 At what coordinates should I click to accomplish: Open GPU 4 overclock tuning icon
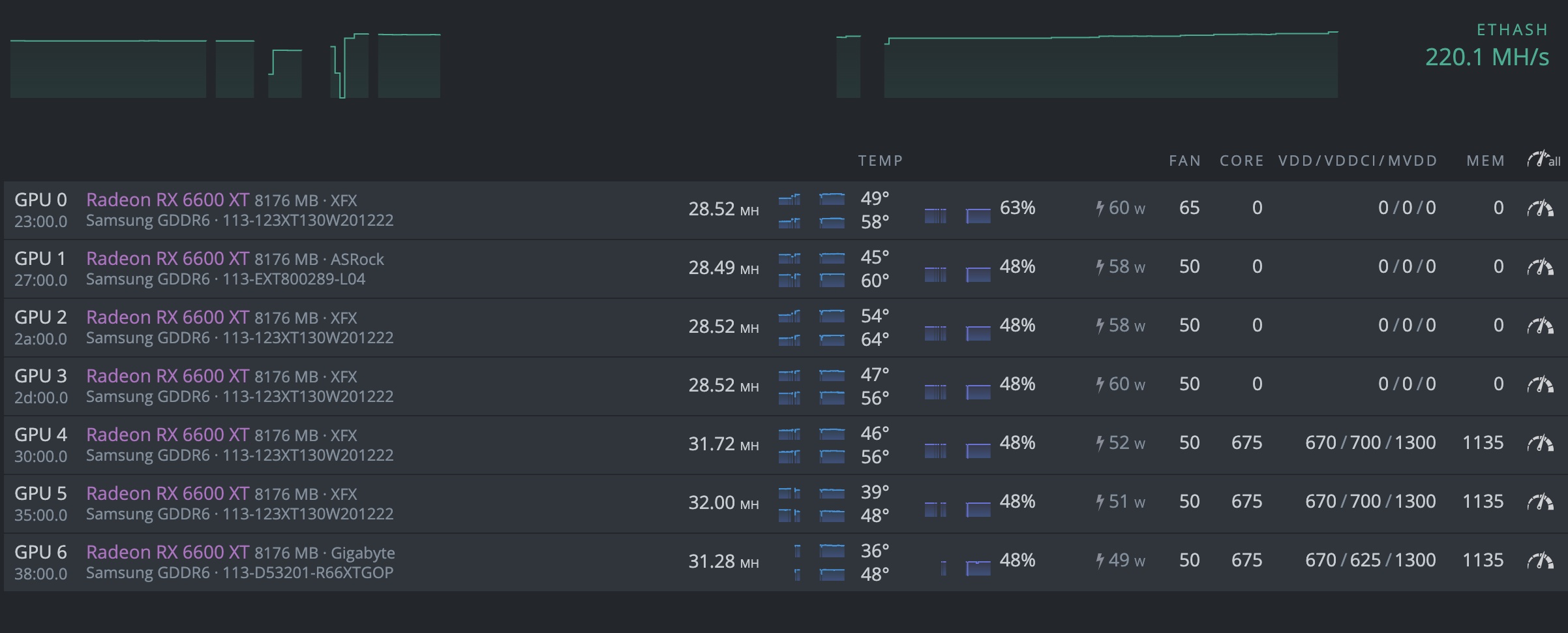(x=1540, y=444)
